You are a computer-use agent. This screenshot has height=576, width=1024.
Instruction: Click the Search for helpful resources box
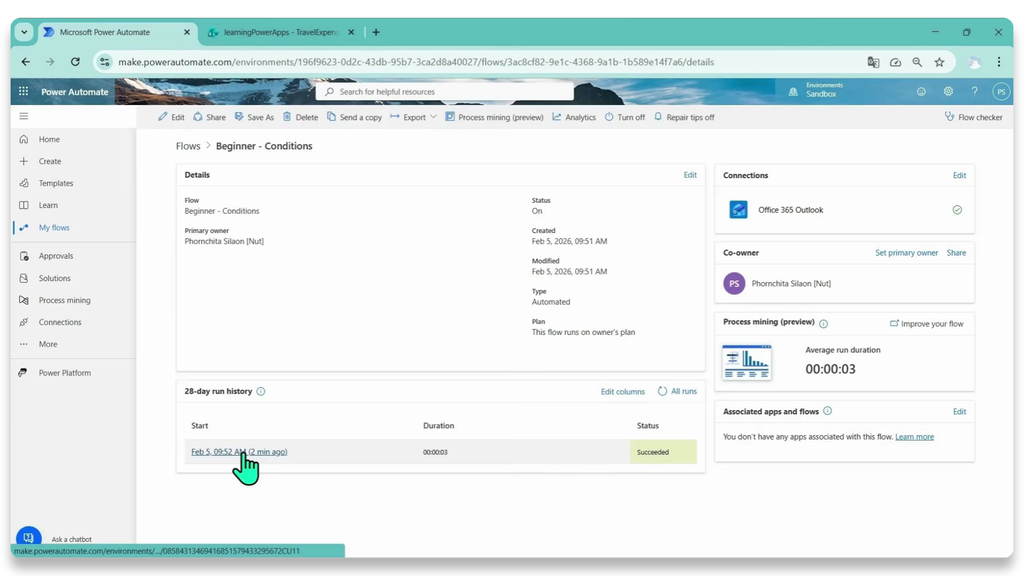click(445, 91)
